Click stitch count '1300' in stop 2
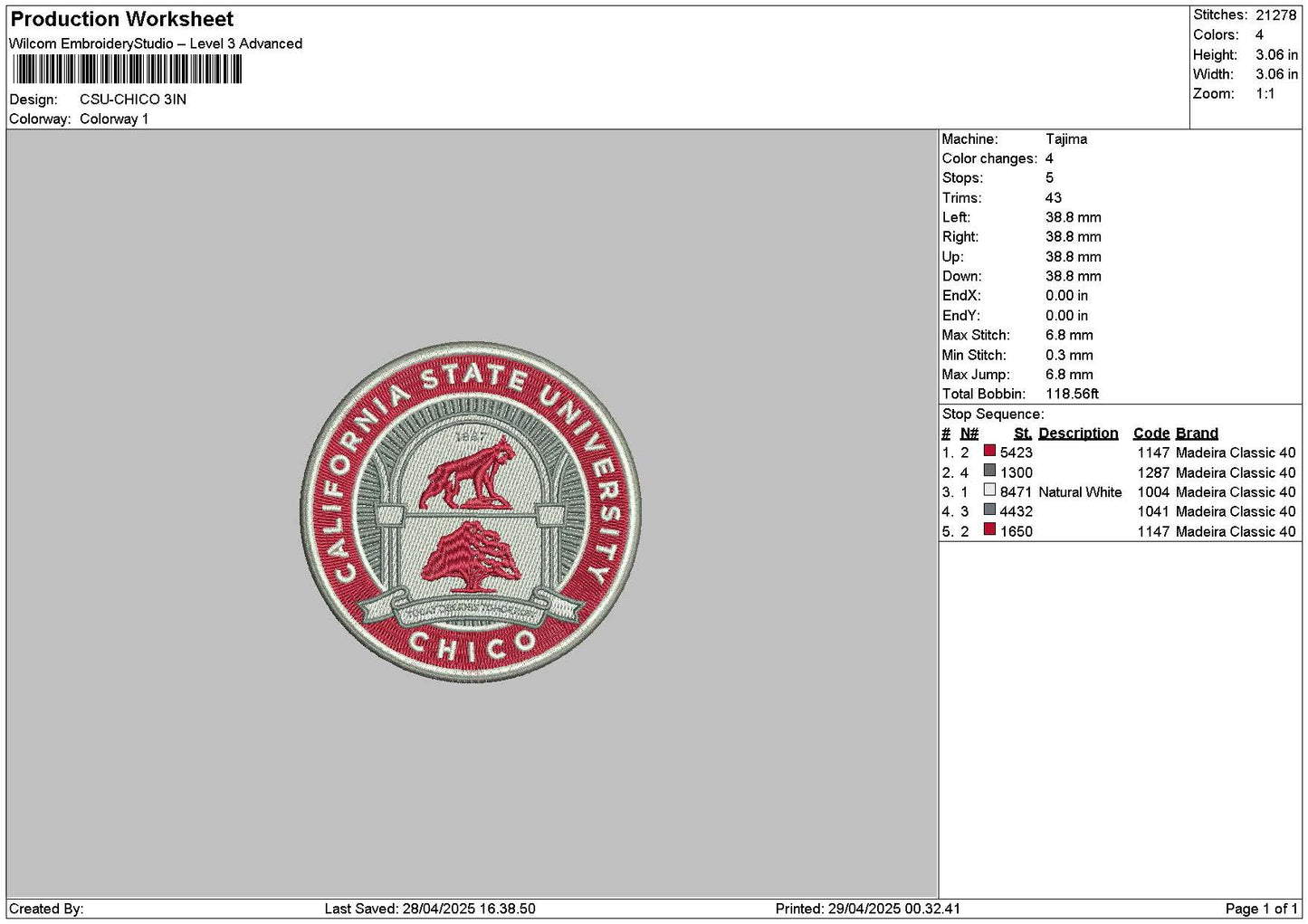Screen dimensions: 1308x924 click(1017, 473)
